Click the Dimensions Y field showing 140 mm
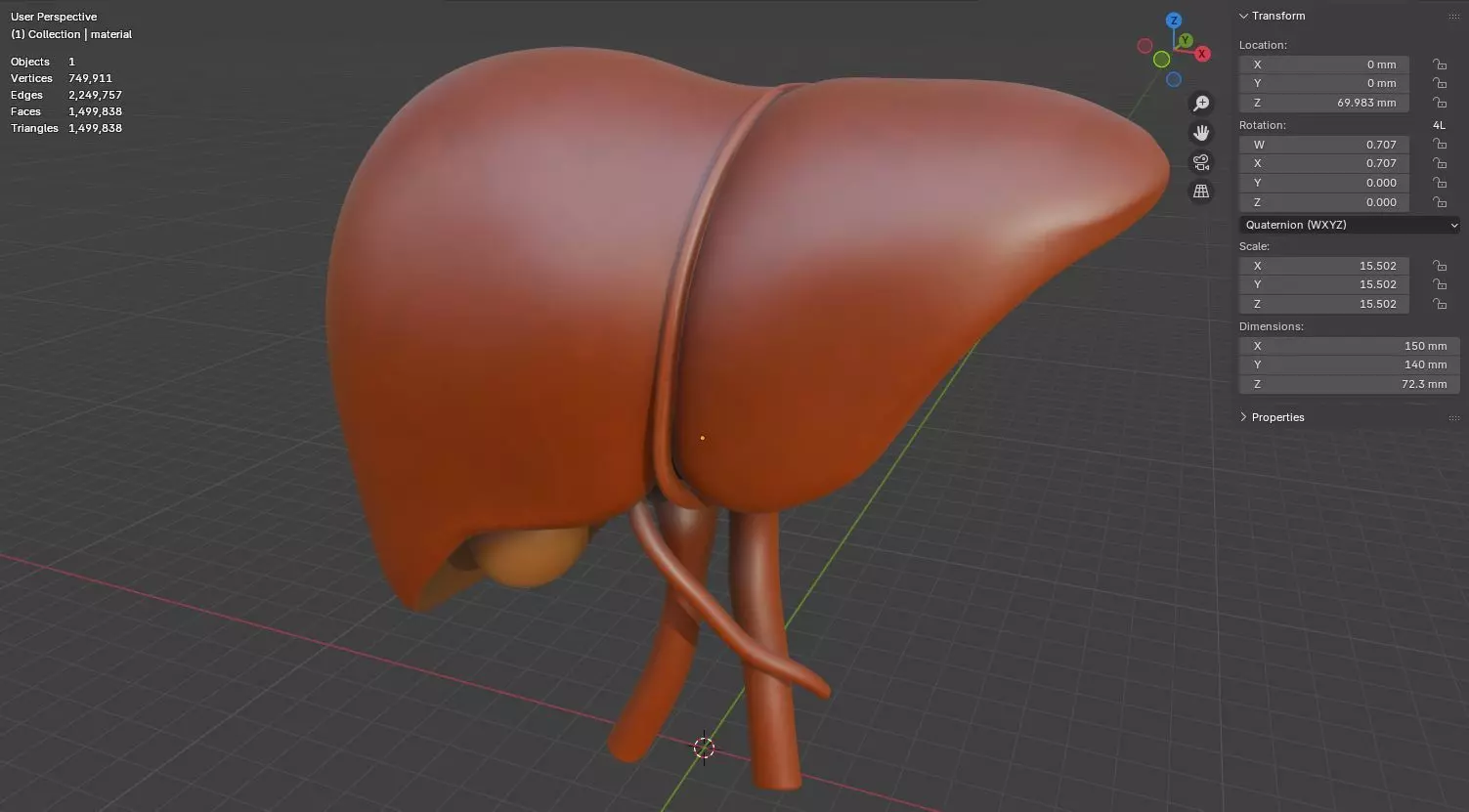 point(1350,364)
